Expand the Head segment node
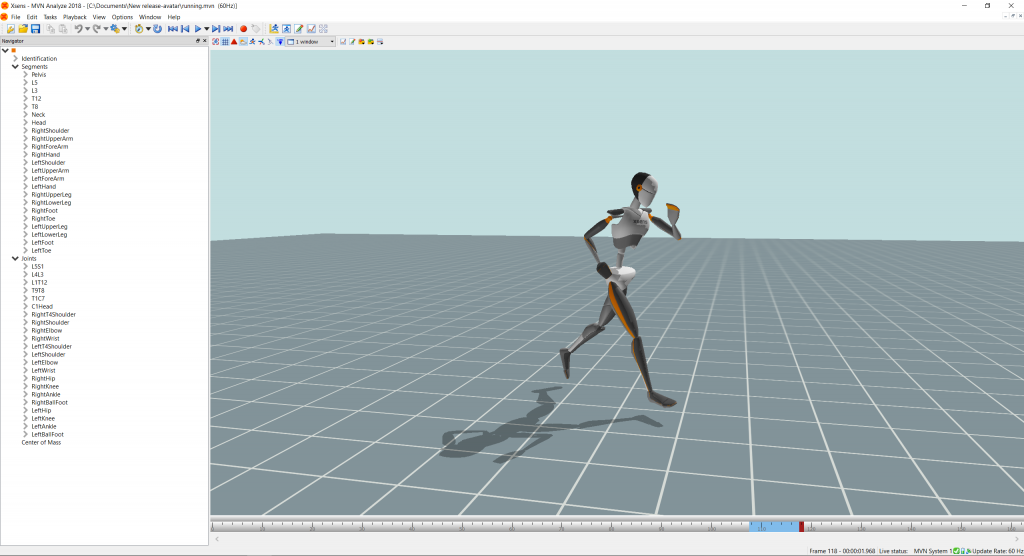 point(25,123)
